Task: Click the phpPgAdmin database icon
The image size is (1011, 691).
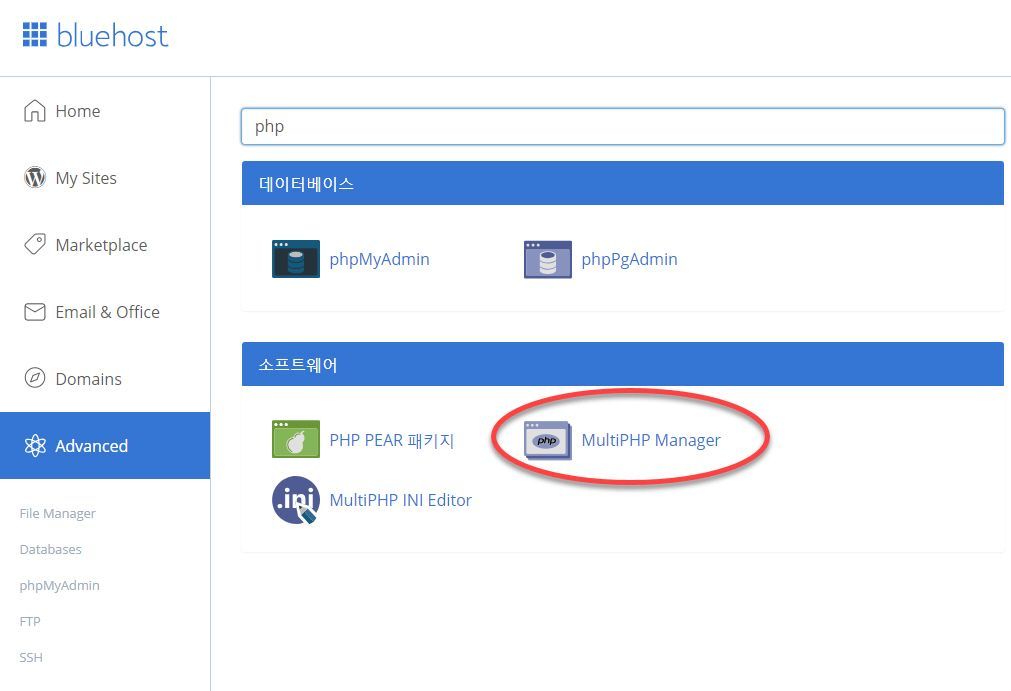Action: tap(547, 258)
